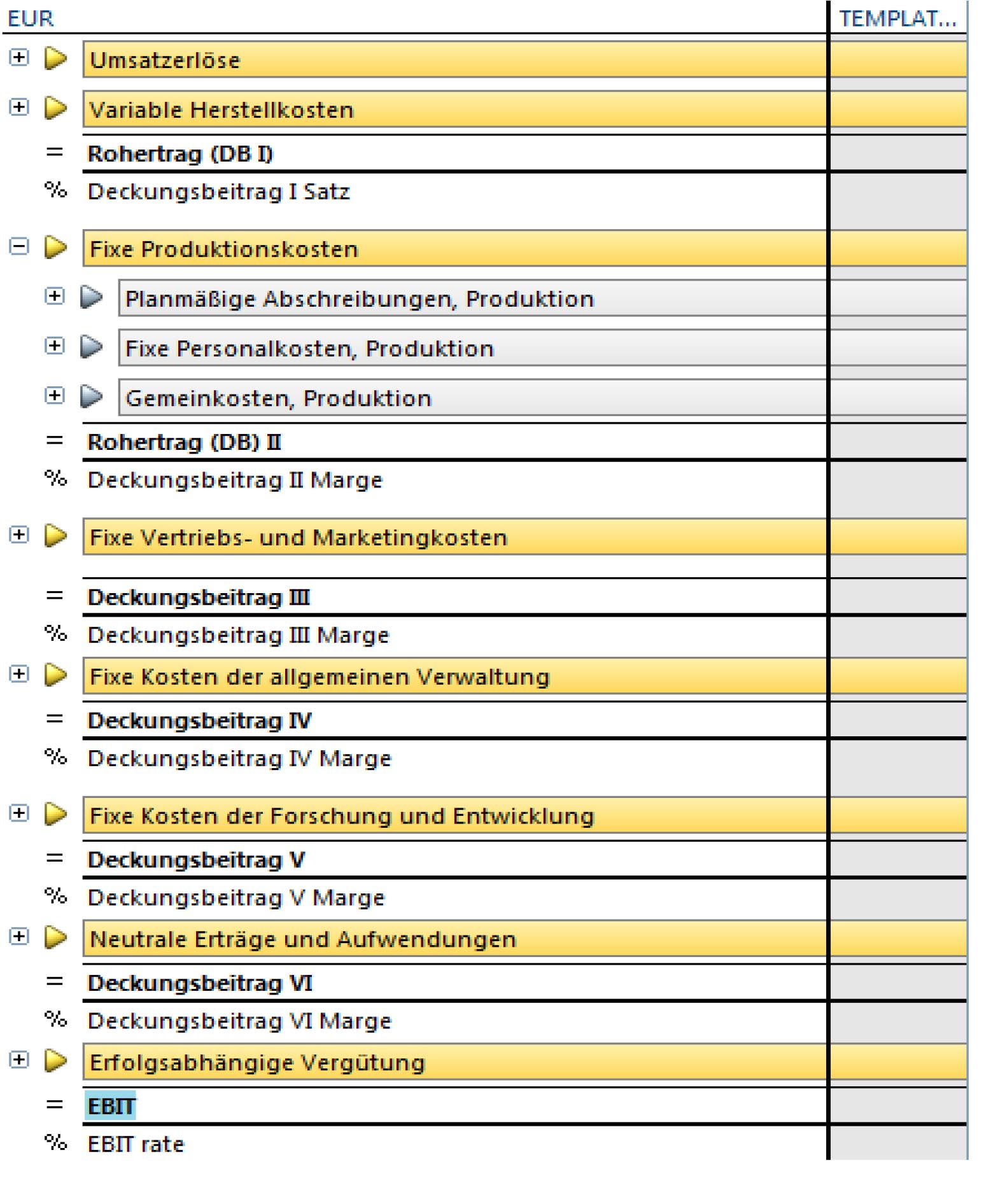
Task: Click gray arrow icon beside Planmäßige Abschreibungen, Produktion
Action: (92, 297)
